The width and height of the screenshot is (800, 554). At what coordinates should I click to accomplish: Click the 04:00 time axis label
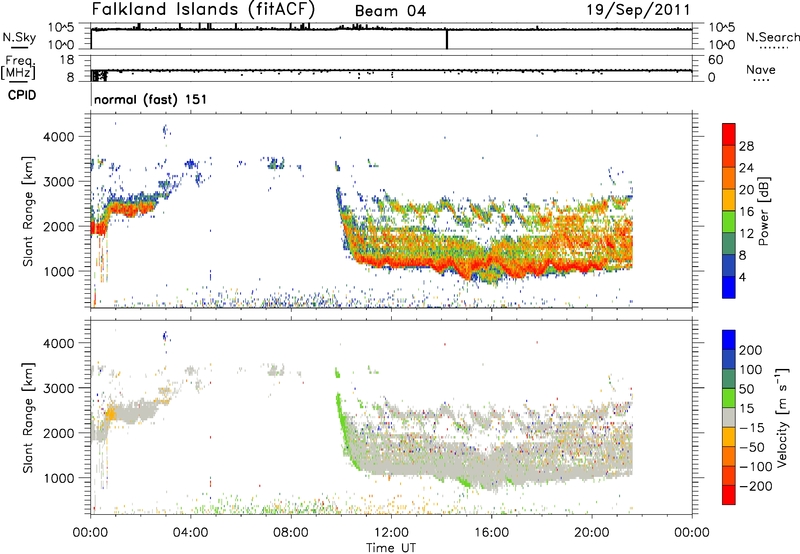click(190, 533)
